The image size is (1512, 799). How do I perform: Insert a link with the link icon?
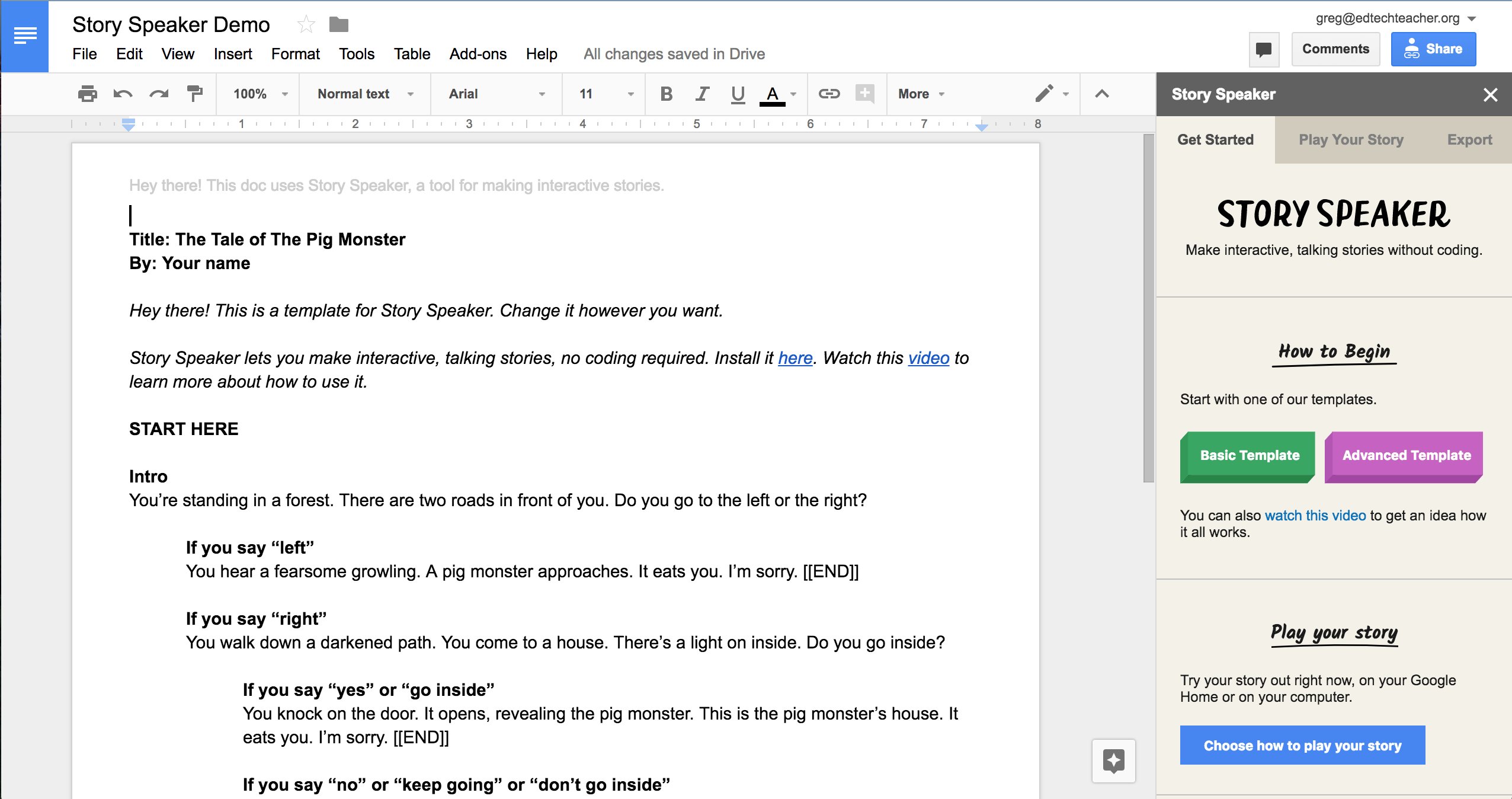click(x=829, y=94)
